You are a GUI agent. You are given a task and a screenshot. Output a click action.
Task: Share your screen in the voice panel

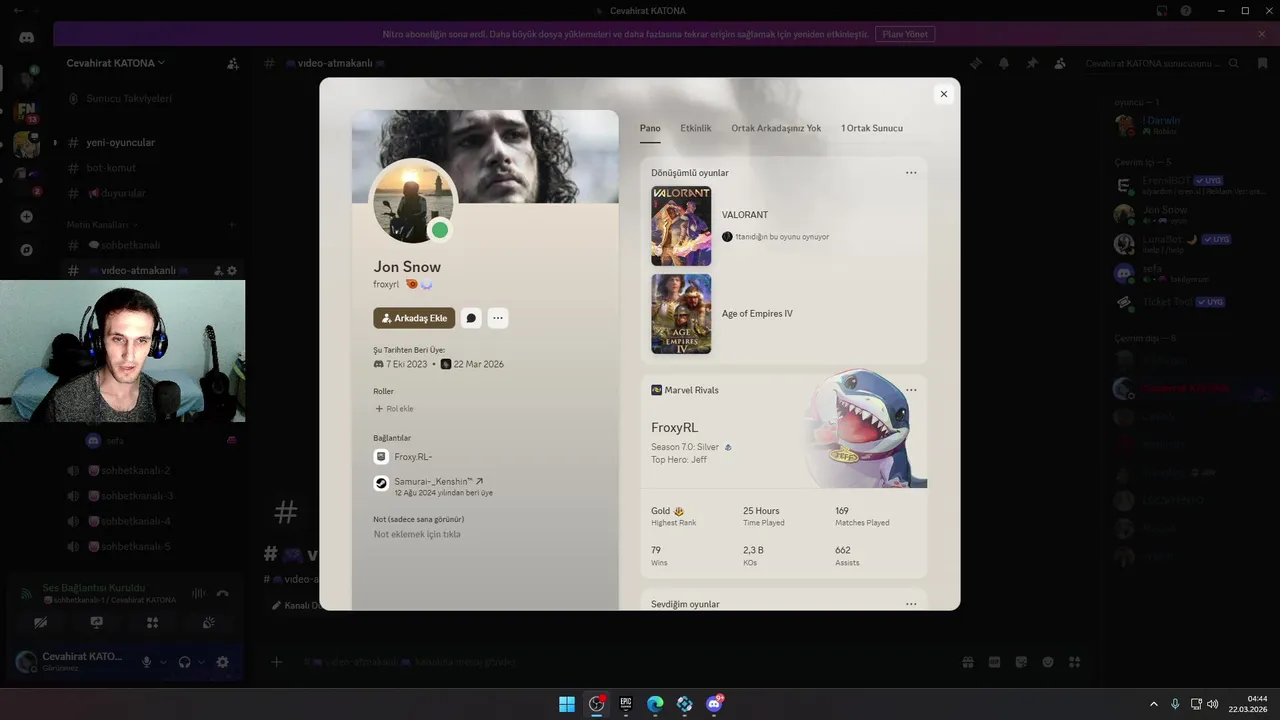96,622
